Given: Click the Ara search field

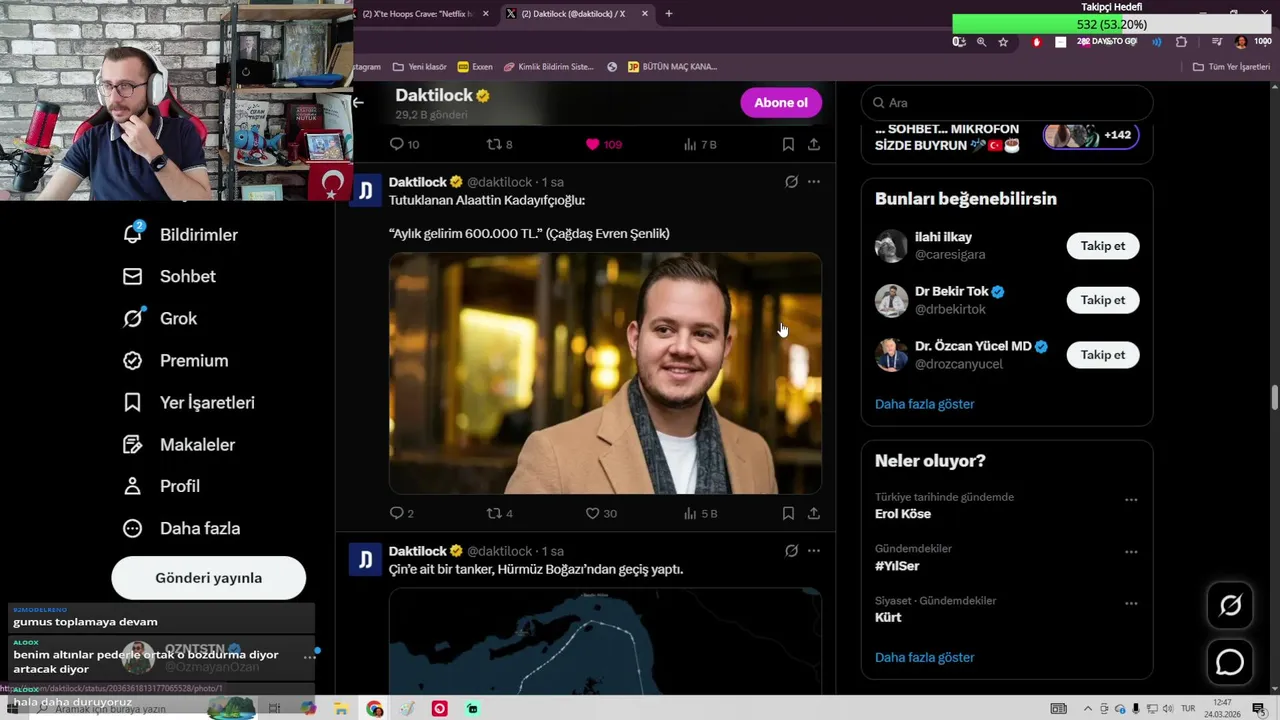Looking at the screenshot, I should 1007,103.
